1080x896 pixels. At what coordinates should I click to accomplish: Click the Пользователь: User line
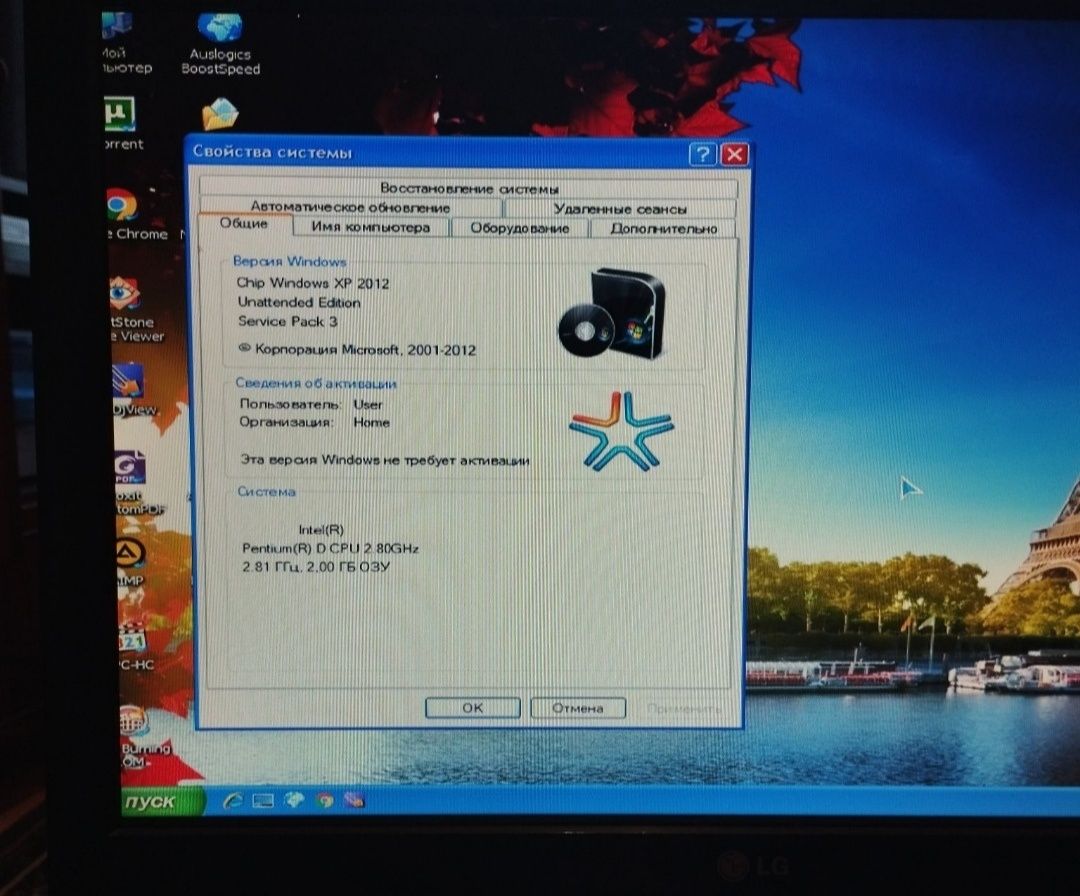coord(311,404)
